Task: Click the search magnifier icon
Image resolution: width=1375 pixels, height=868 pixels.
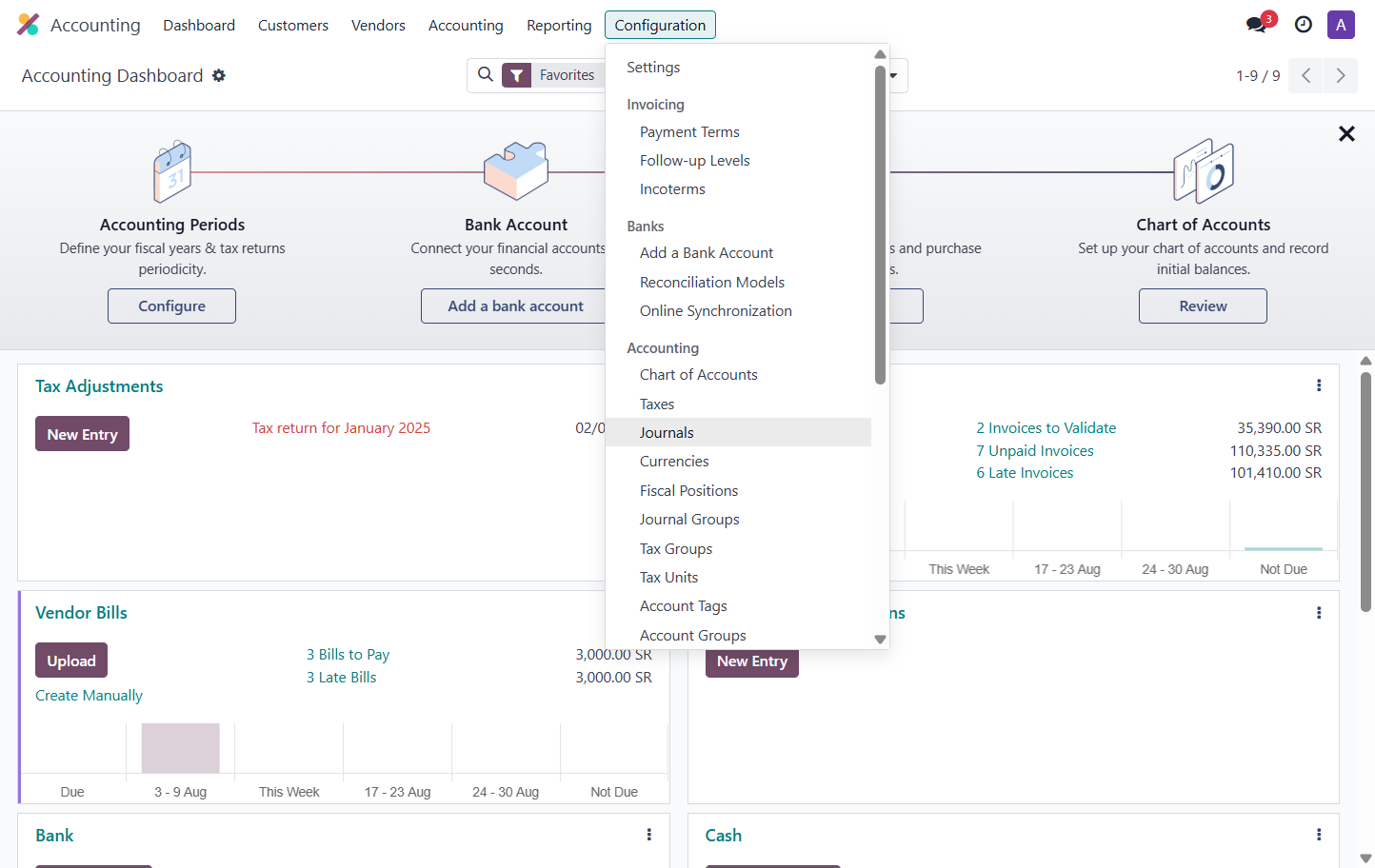Action: (486, 74)
